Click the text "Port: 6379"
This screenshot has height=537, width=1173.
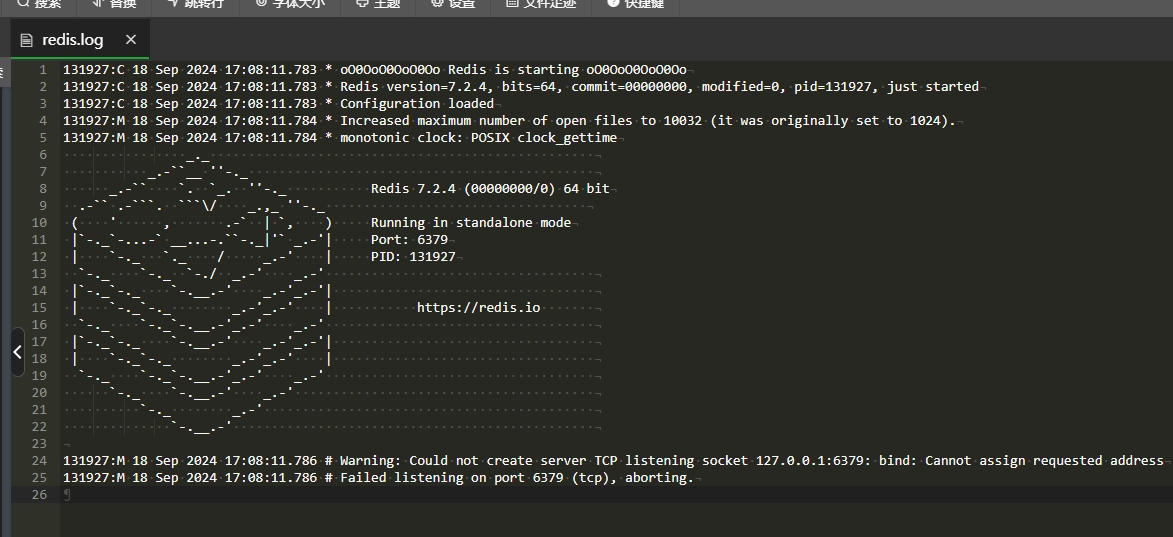[x=409, y=240]
